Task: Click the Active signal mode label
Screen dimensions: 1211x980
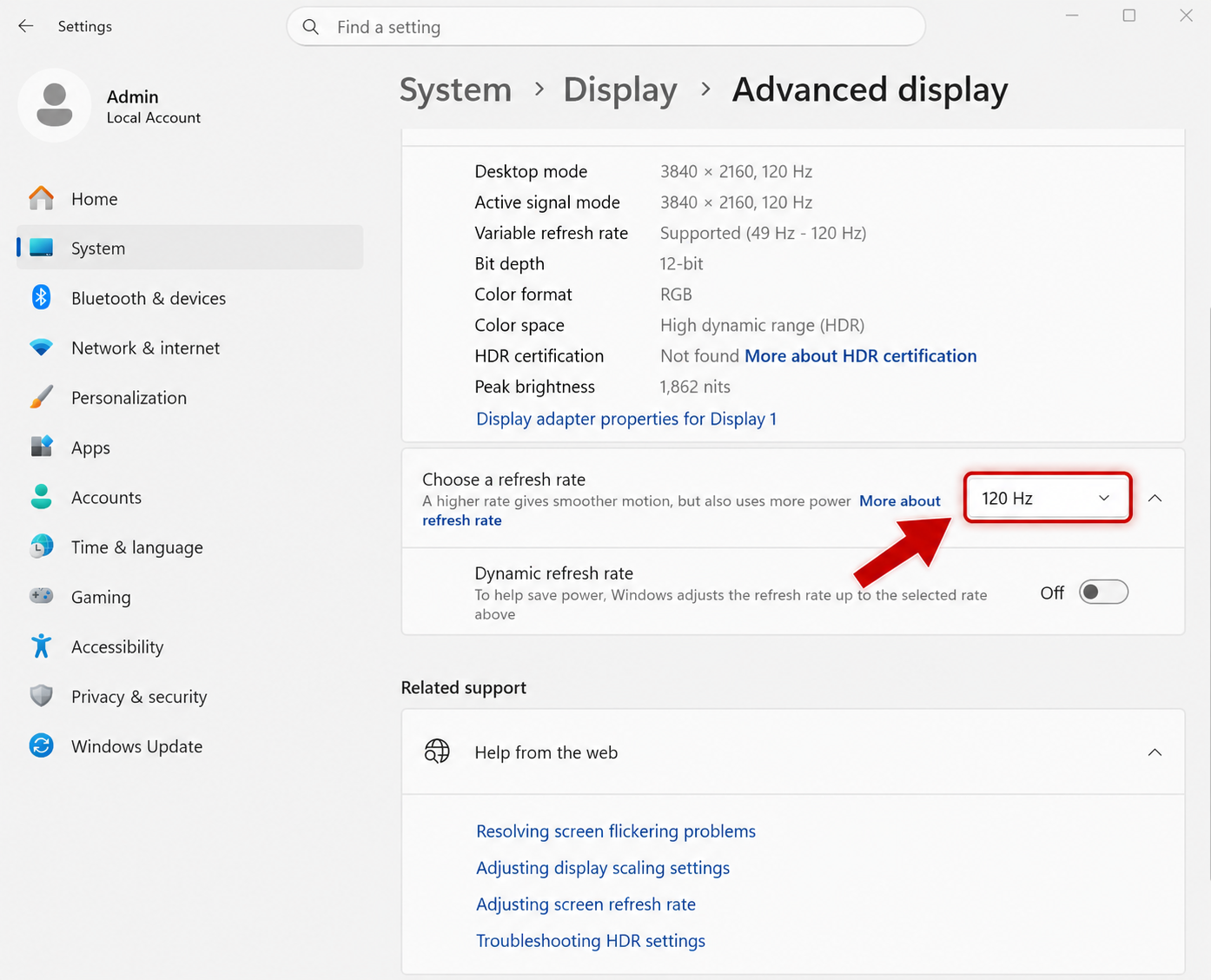Action: (547, 202)
